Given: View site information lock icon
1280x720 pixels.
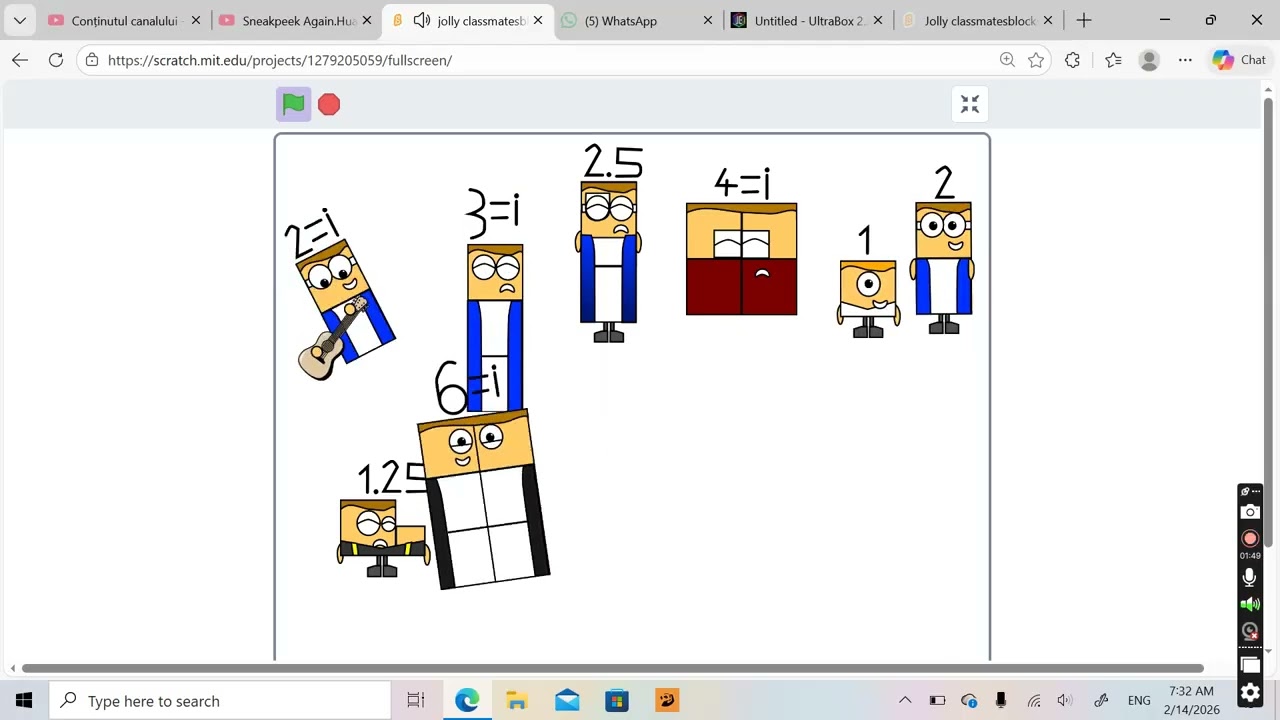Looking at the screenshot, I should tap(92, 60).
